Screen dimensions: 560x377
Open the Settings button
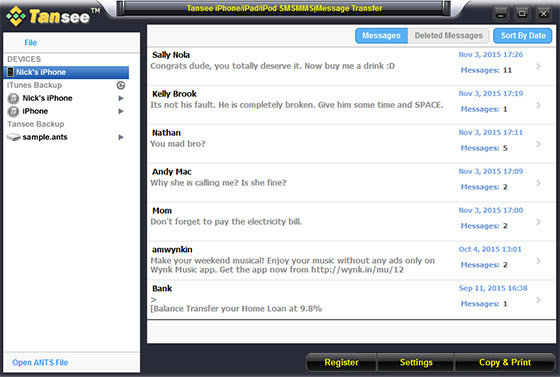[416, 362]
